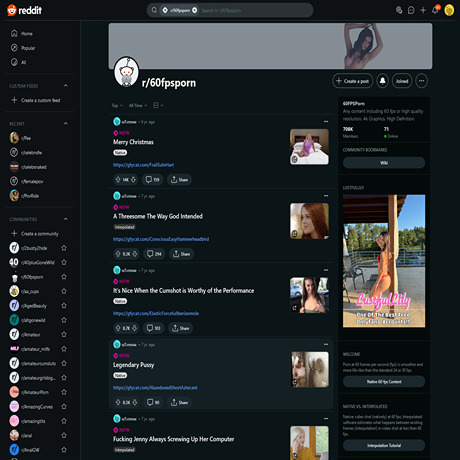Viewport: 460px width, 460px height.
Task: Click the plus create icon in the header
Action: pos(423,10)
